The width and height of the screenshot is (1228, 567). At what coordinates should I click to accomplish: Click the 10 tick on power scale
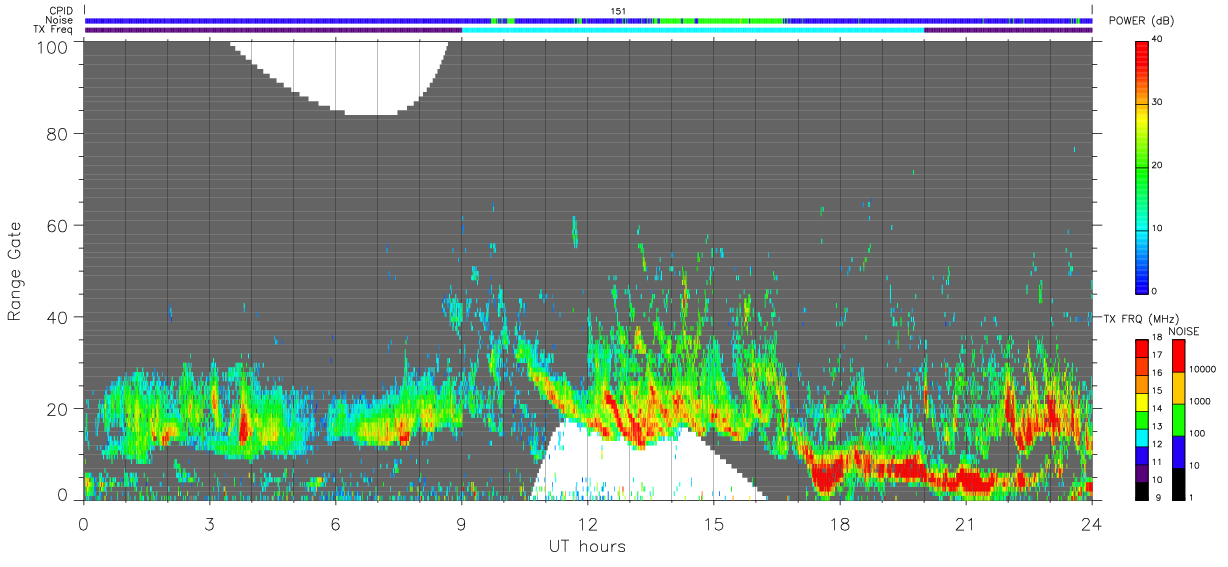pyautogui.click(x=1157, y=228)
